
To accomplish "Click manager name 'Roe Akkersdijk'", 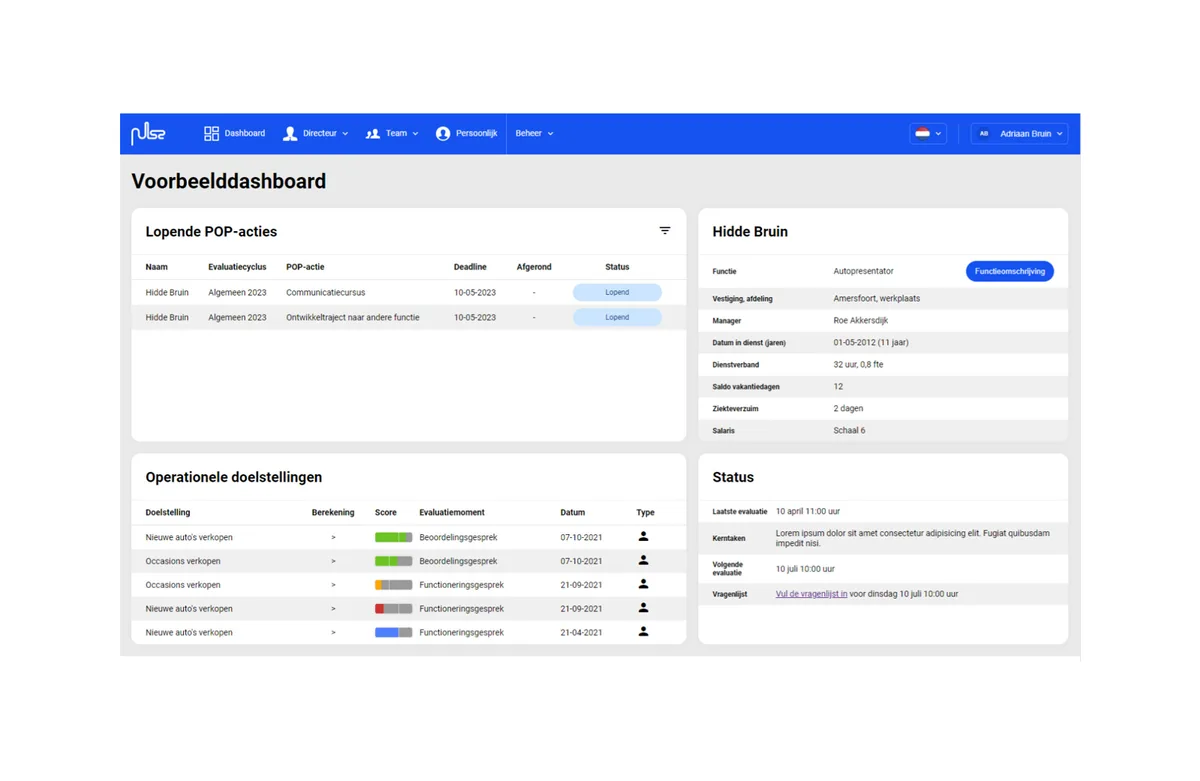I will click(861, 320).
